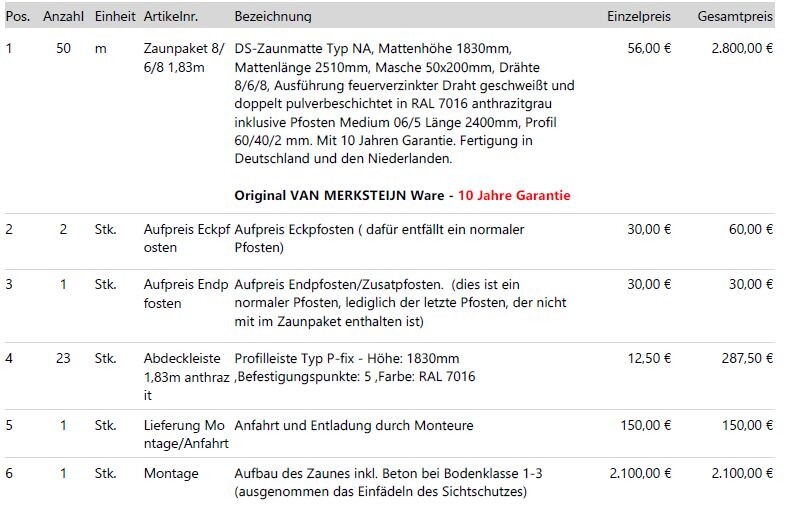The height and width of the screenshot is (506, 785).
Task: Click the Montage article cell in row 6
Action: tap(171, 473)
